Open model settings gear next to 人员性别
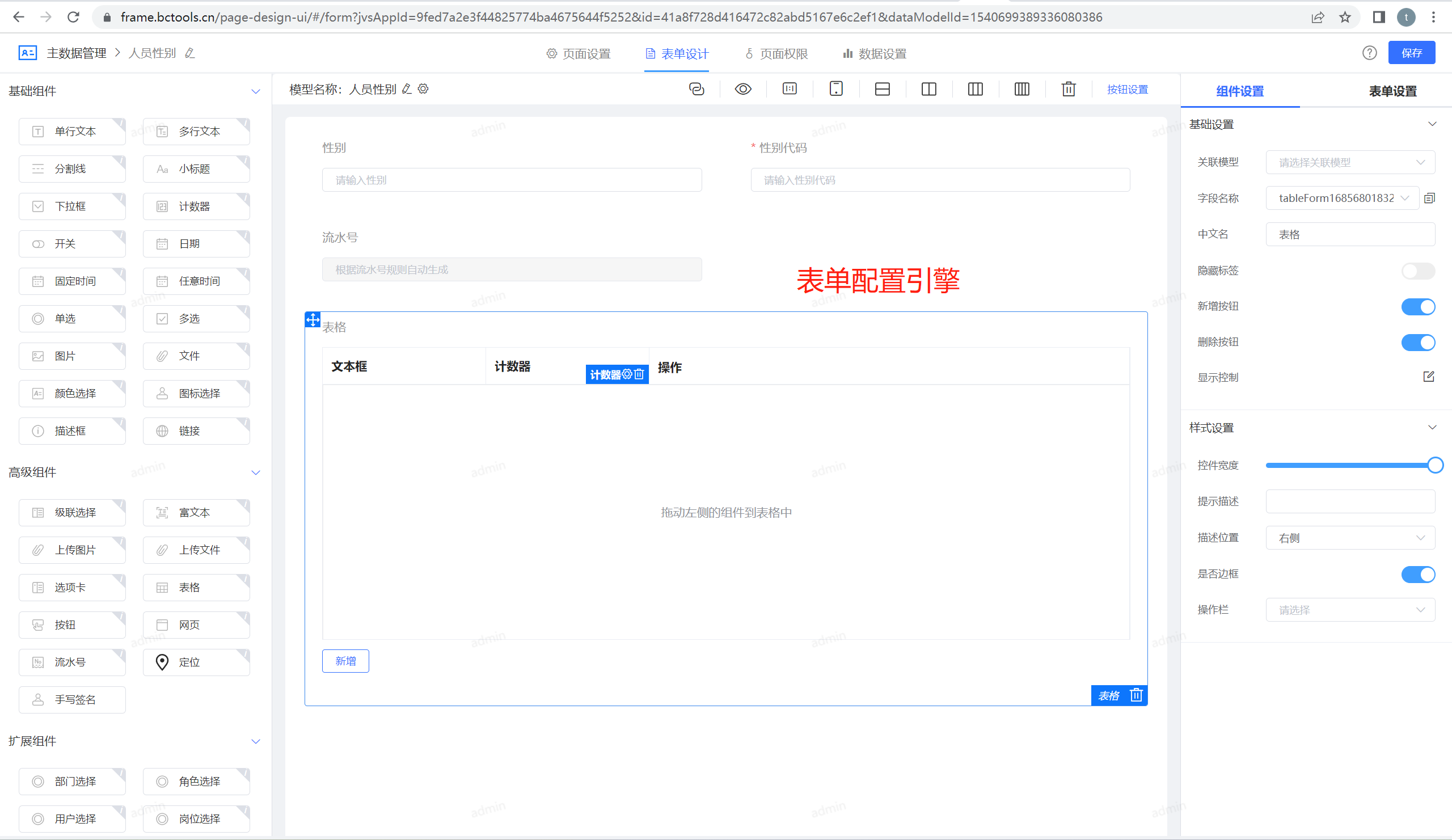Viewport: 1452px width, 840px height. click(x=424, y=88)
